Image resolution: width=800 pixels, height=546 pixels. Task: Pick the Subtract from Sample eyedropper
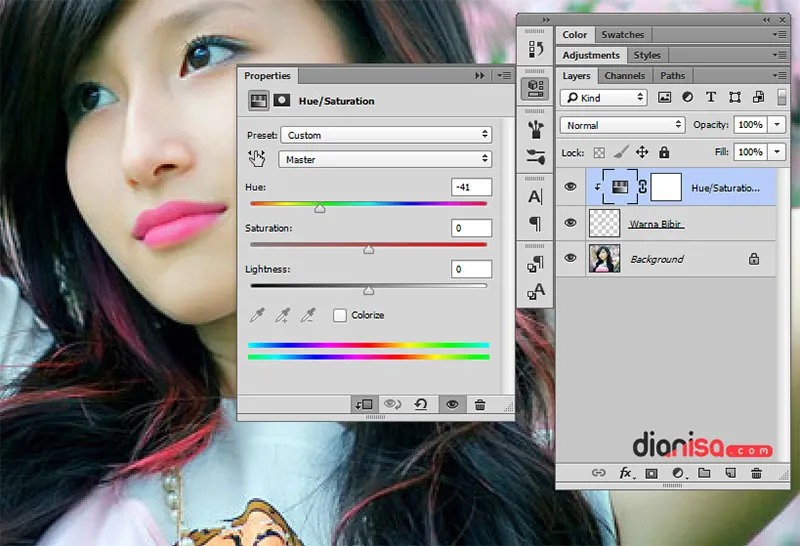[308, 315]
